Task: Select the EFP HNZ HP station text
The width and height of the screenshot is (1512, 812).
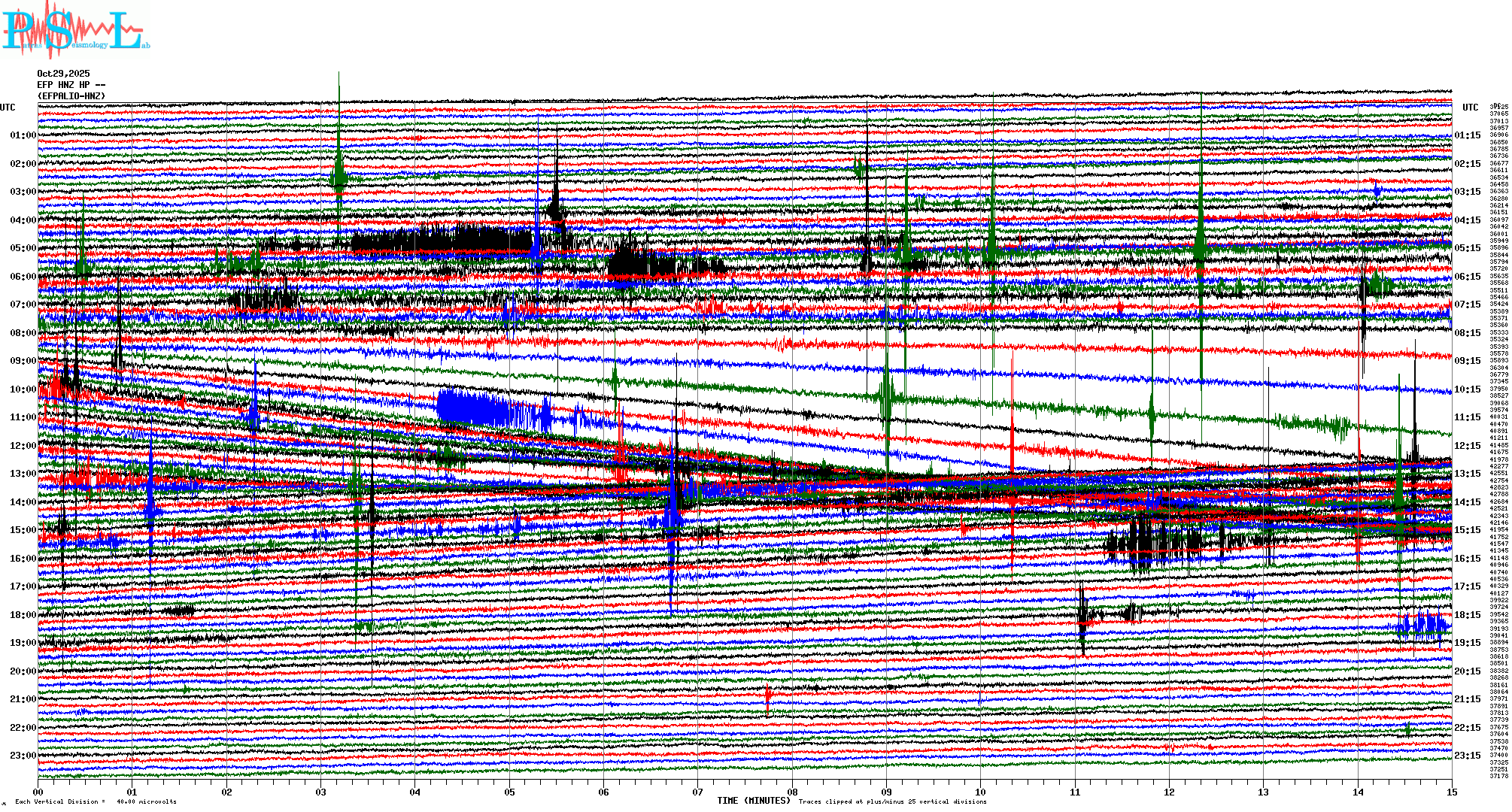Action: 63,85
